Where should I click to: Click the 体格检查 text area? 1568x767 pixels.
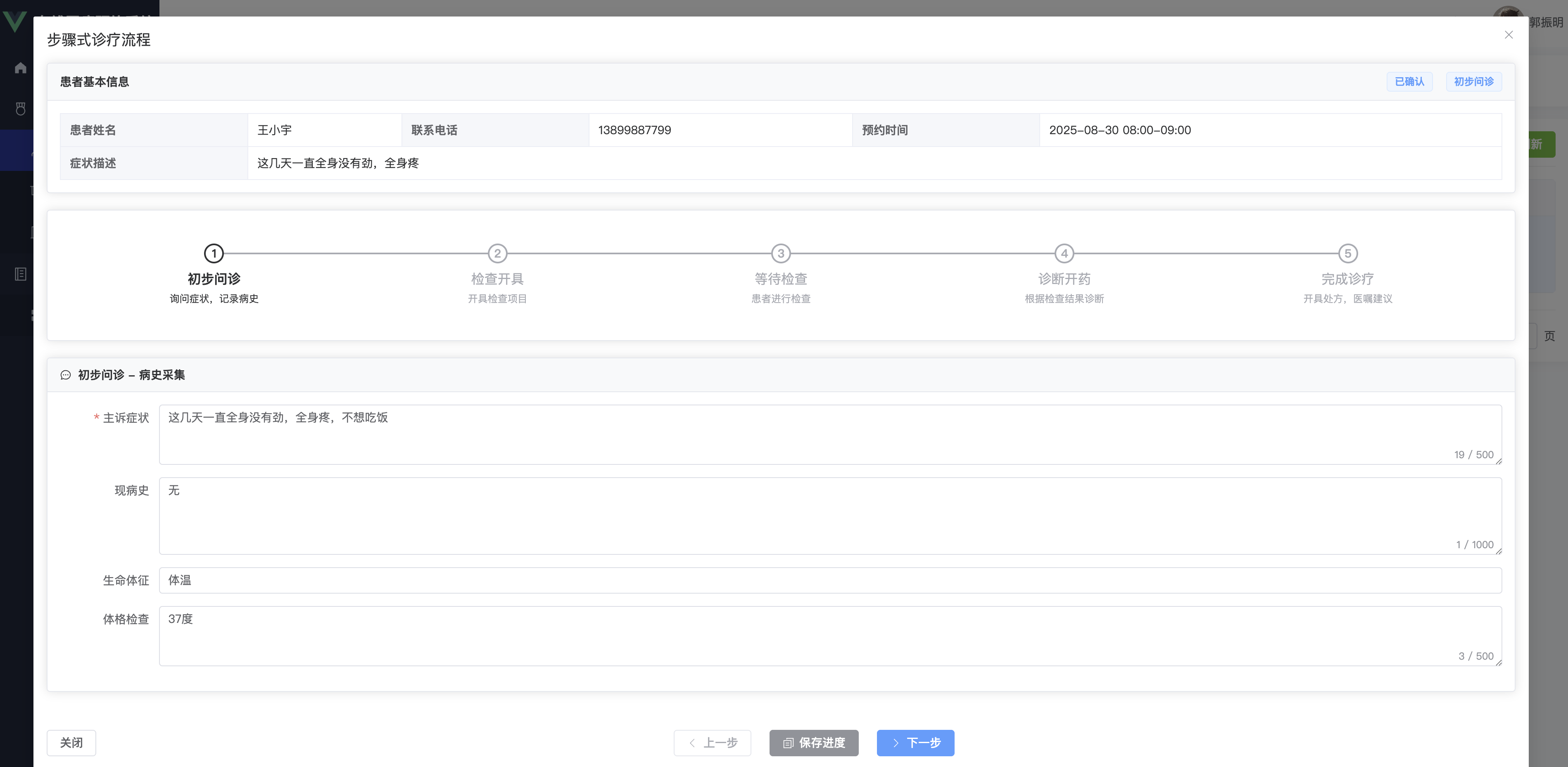click(830, 636)
